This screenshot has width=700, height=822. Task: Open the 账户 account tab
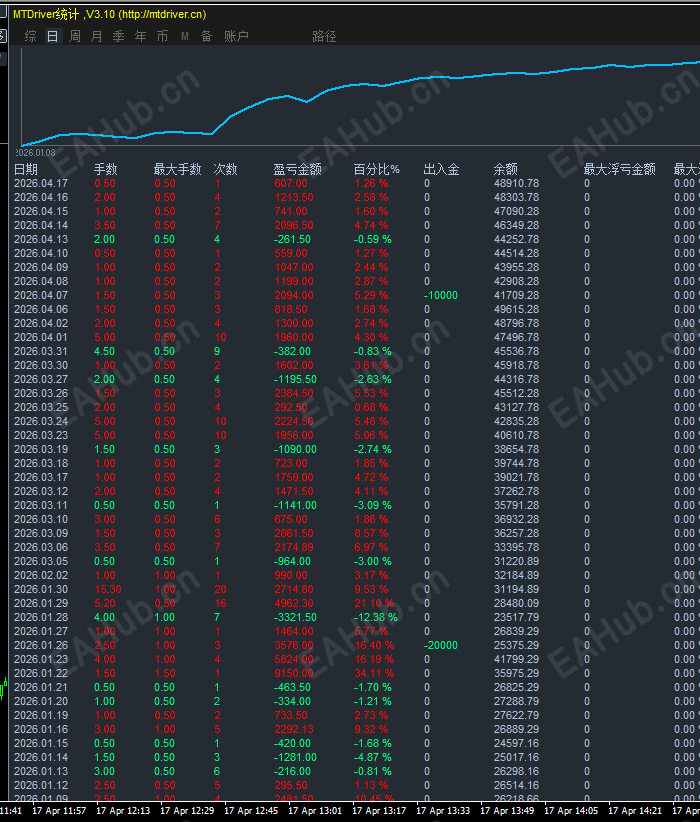(236, 36)
